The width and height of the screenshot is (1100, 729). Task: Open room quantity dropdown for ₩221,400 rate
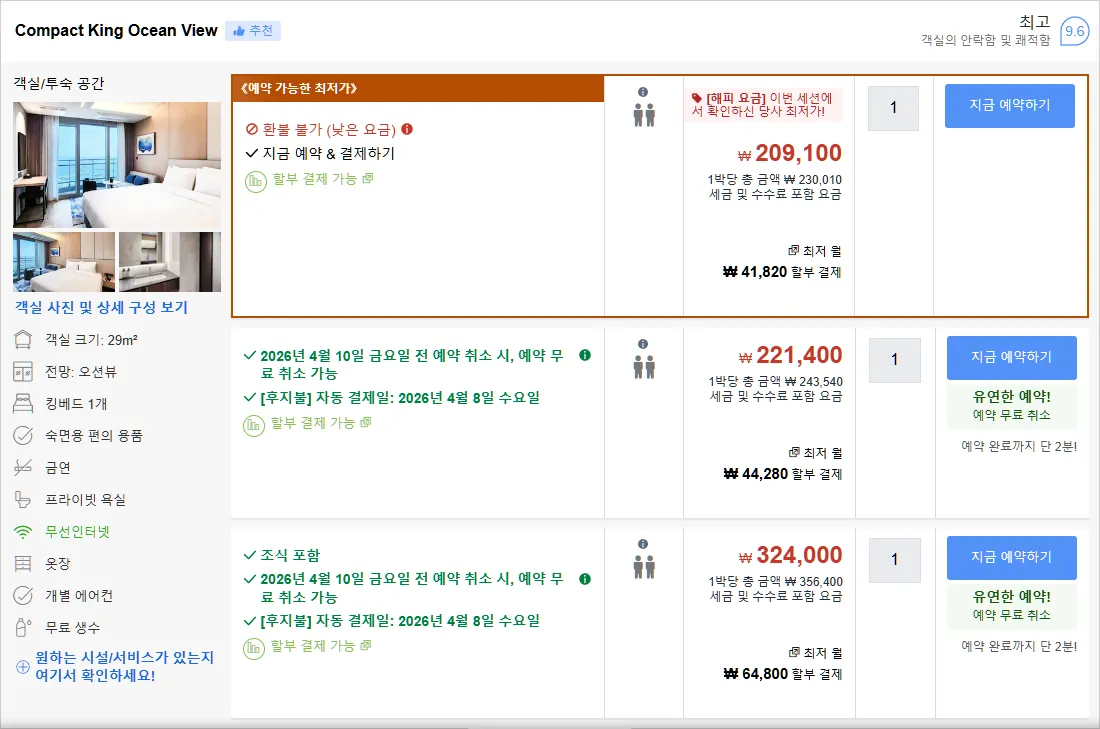(x=894, y=360)
